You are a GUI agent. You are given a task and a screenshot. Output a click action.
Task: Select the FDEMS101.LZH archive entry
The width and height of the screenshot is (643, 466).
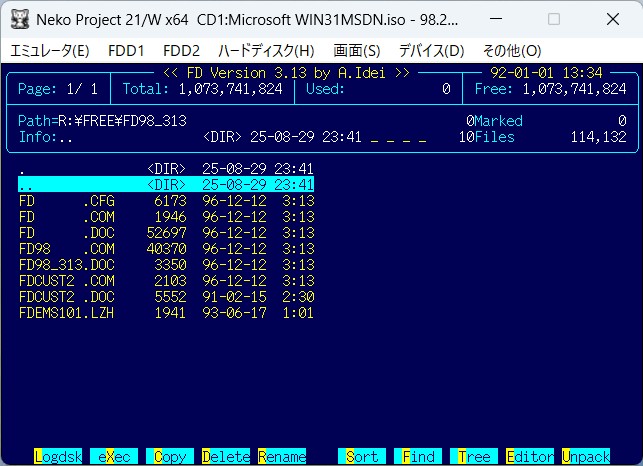[166, 313]
